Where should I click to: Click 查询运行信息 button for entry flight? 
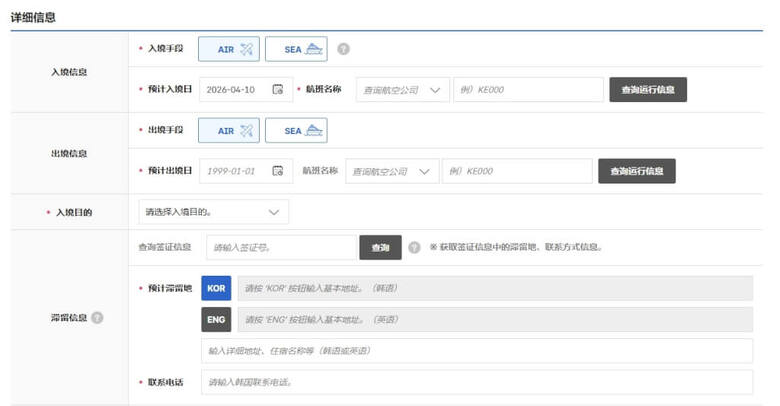648,90
